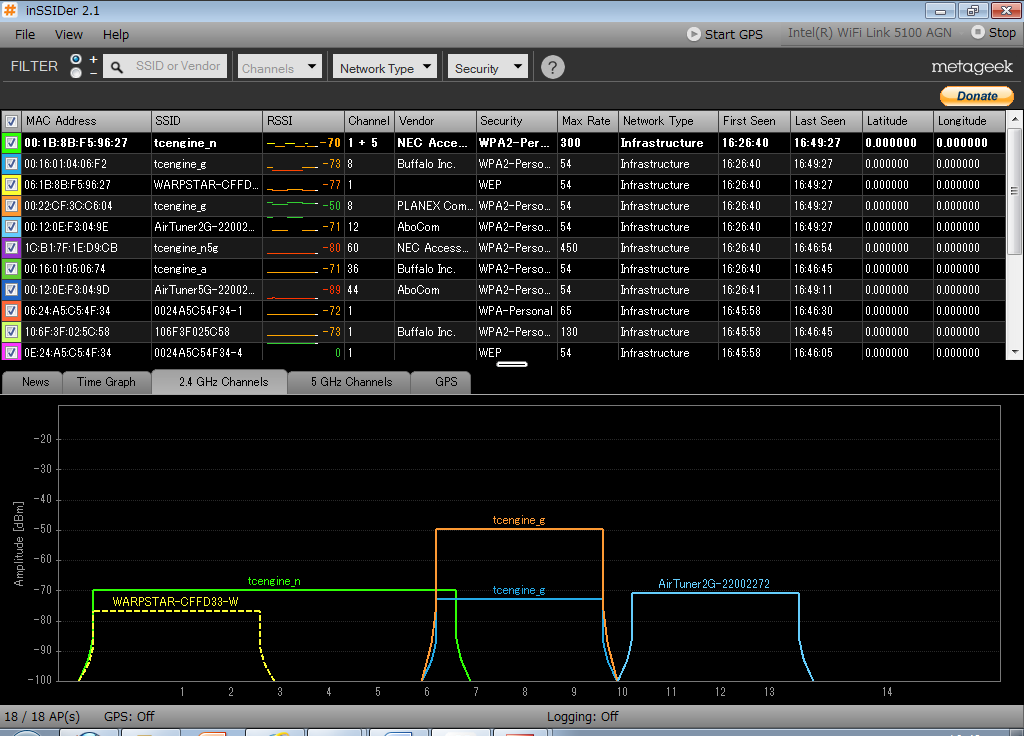The width and height of the screenshot is (1024, 736).
Task: Click the 'GPS: Off' status bar entry
Action: pyautogui.click(x=129, y=716)
